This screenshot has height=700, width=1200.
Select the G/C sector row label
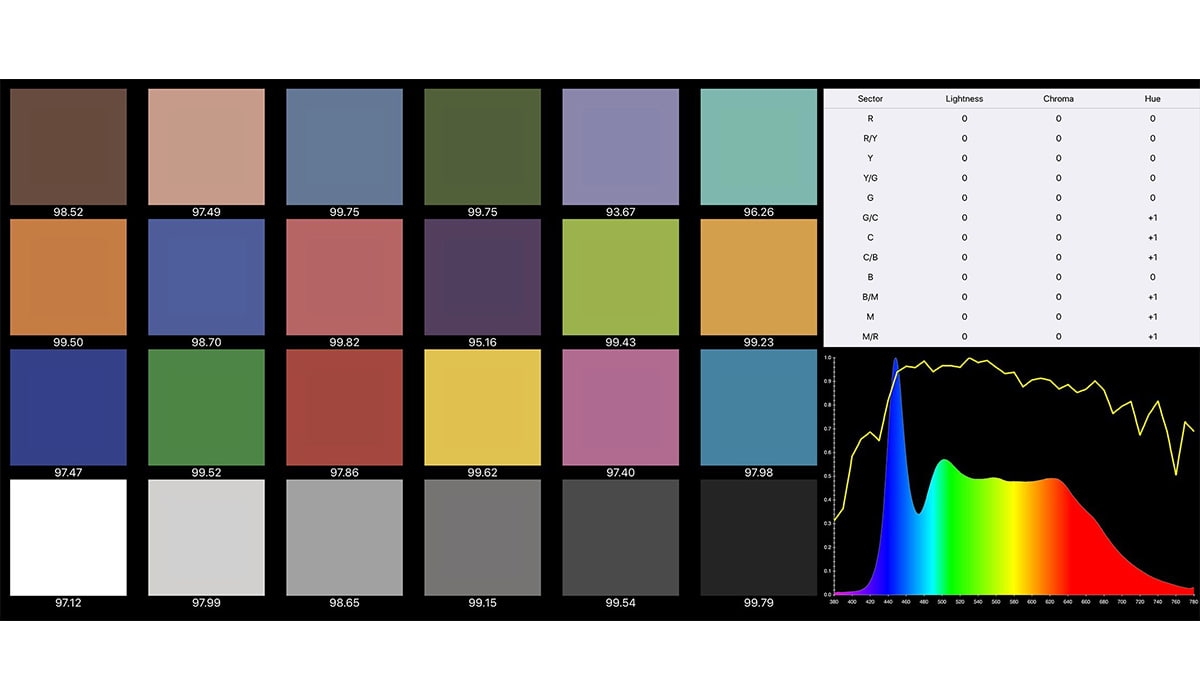(870, 218)
